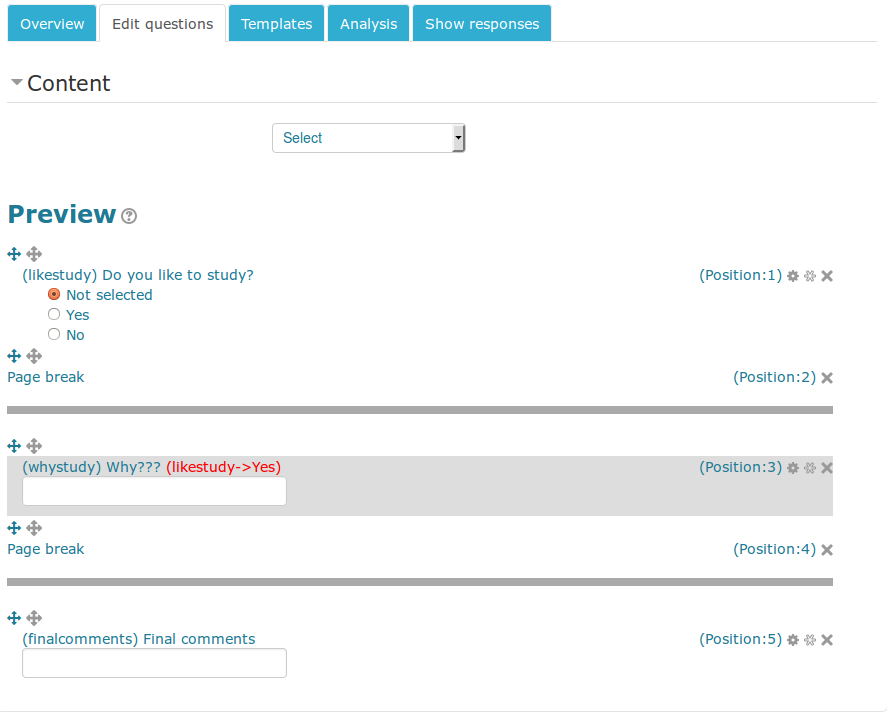The height and width of the screenshot is (712, 887).
Task: Go to the Templates tab
Action: click(276, 24)
